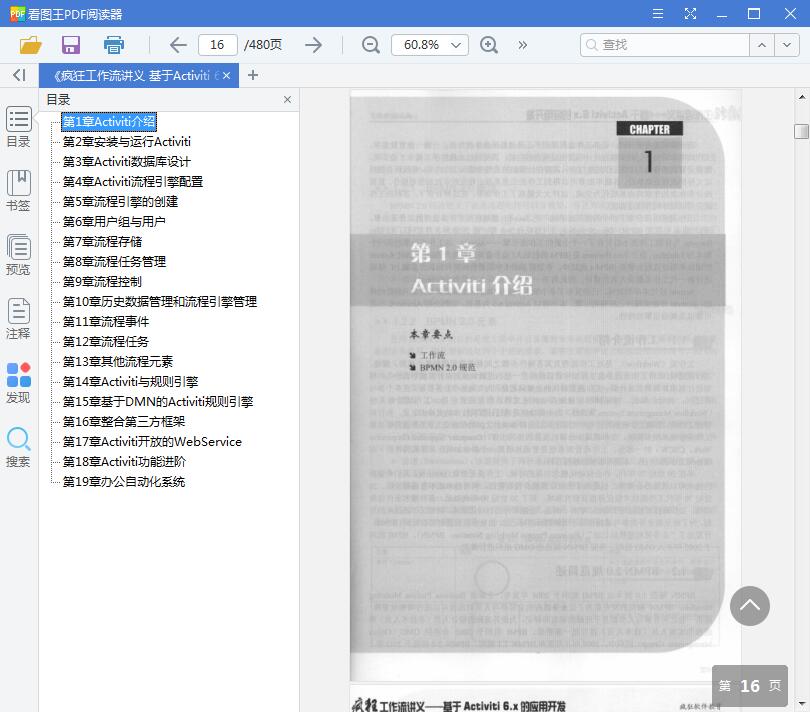Click the scrollbar down arrow
The height and width of the screenshot is (712, 810).
click(802, 704)
